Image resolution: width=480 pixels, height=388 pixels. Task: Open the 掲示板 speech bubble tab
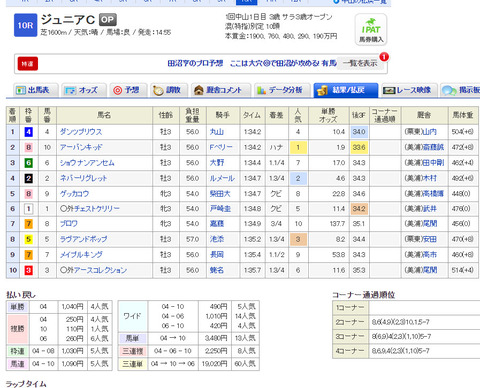(x=460, y=90)
